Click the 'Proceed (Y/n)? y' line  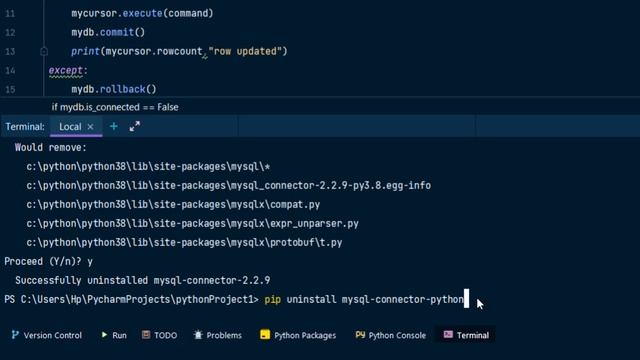(x=49, y=262)
